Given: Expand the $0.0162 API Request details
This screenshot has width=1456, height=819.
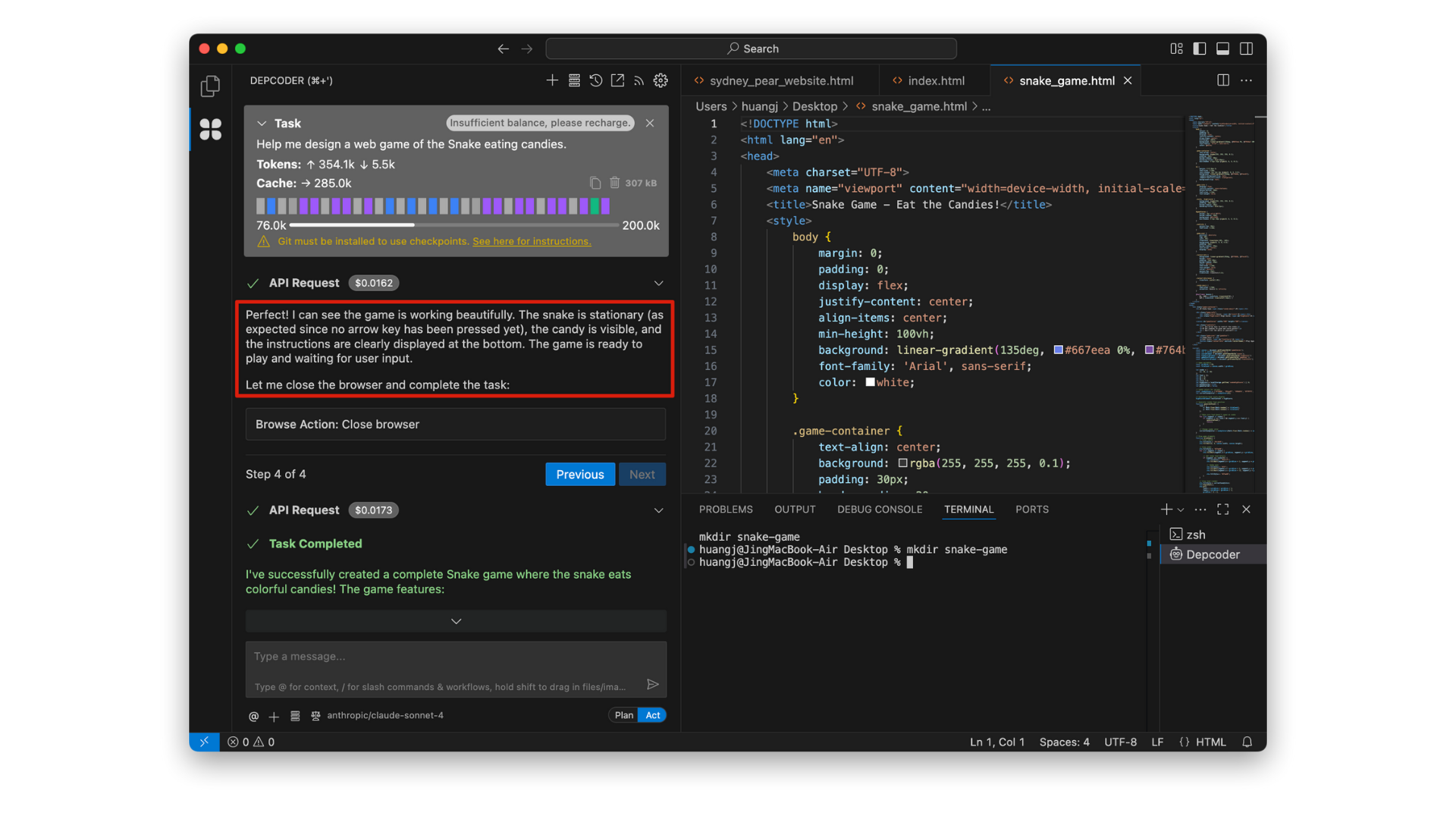Looking at the screenshot, I should [x=658, y=283].
